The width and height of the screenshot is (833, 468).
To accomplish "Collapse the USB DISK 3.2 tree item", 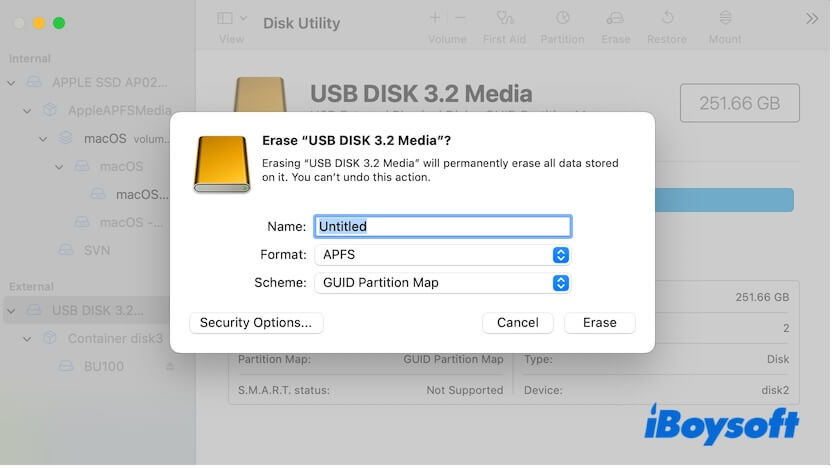I will [11, 311].
